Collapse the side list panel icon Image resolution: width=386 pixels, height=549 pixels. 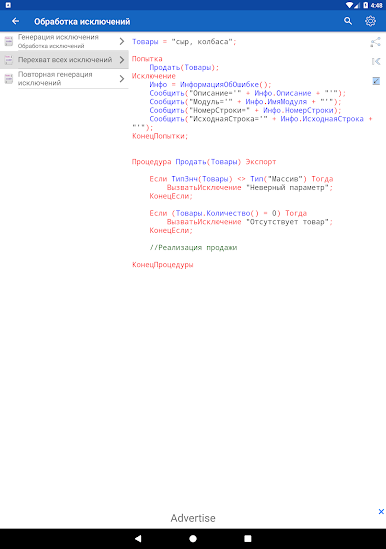376,62
